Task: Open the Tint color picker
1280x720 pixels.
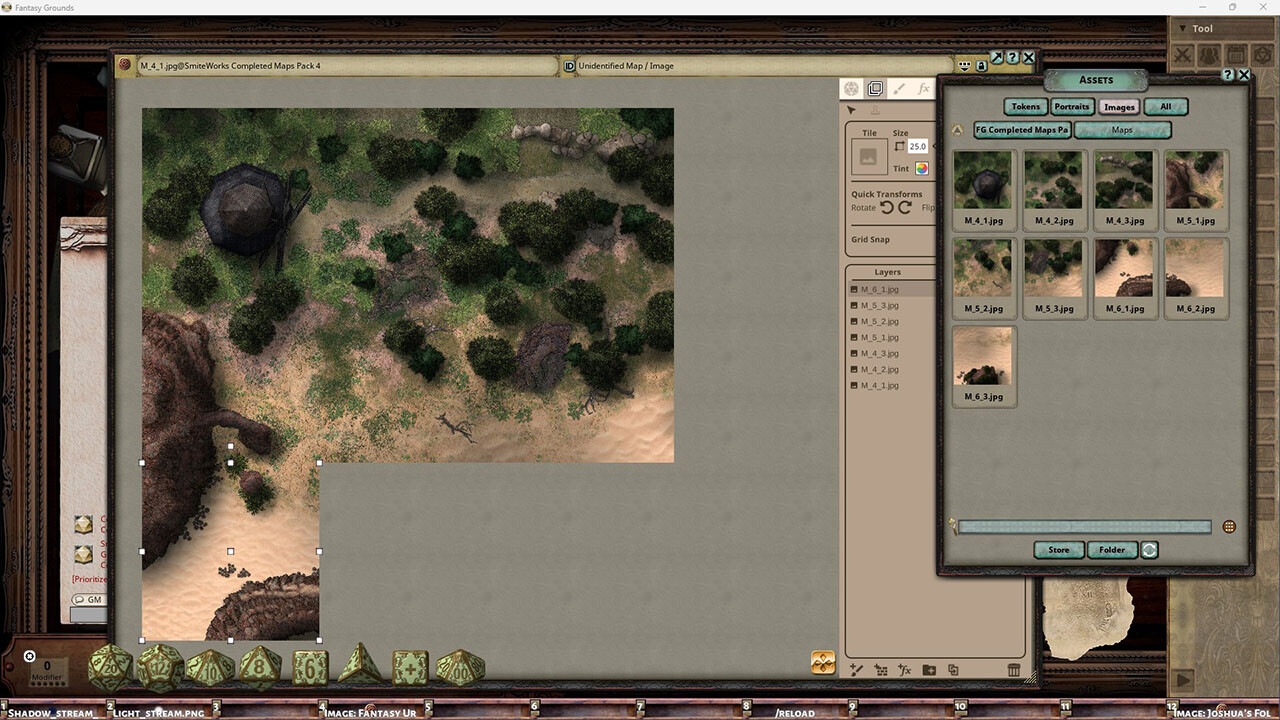Action: tap(922, 169)
